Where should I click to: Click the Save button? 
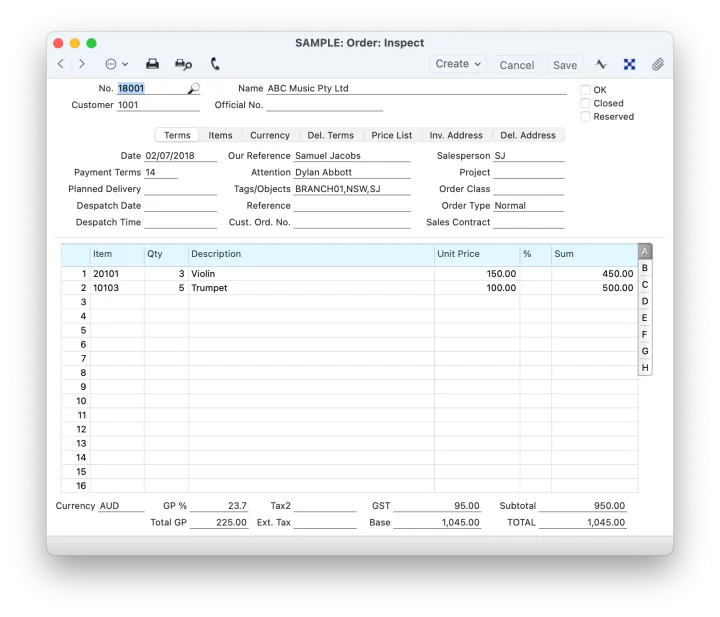(x=565, y=65)
